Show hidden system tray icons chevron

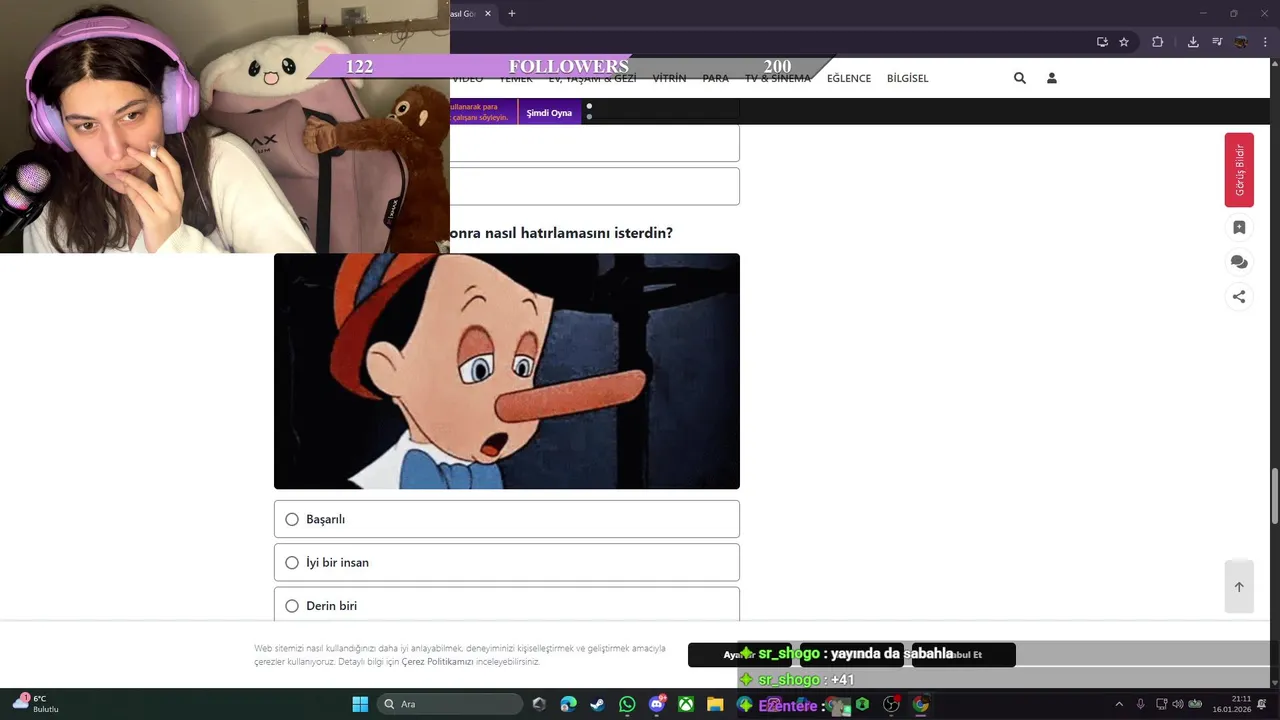1118,704
